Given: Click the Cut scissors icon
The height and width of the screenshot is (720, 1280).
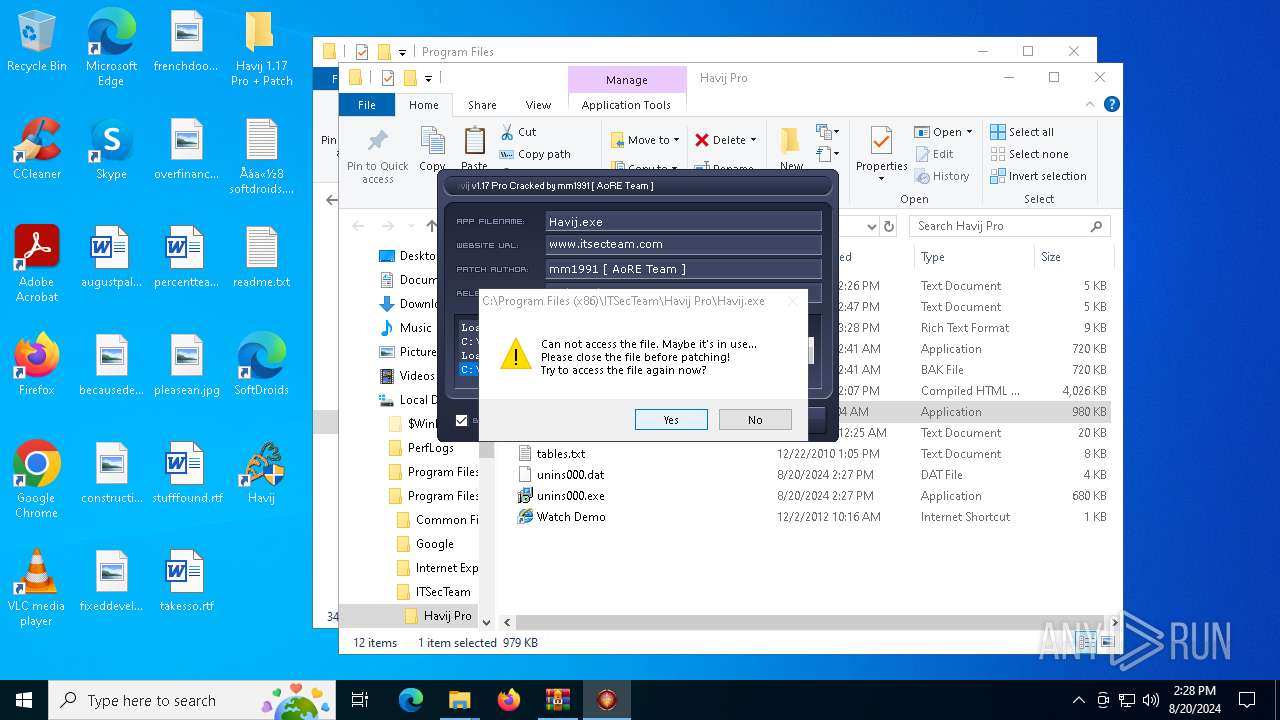Looking at the screenshot, I should 507,132.
